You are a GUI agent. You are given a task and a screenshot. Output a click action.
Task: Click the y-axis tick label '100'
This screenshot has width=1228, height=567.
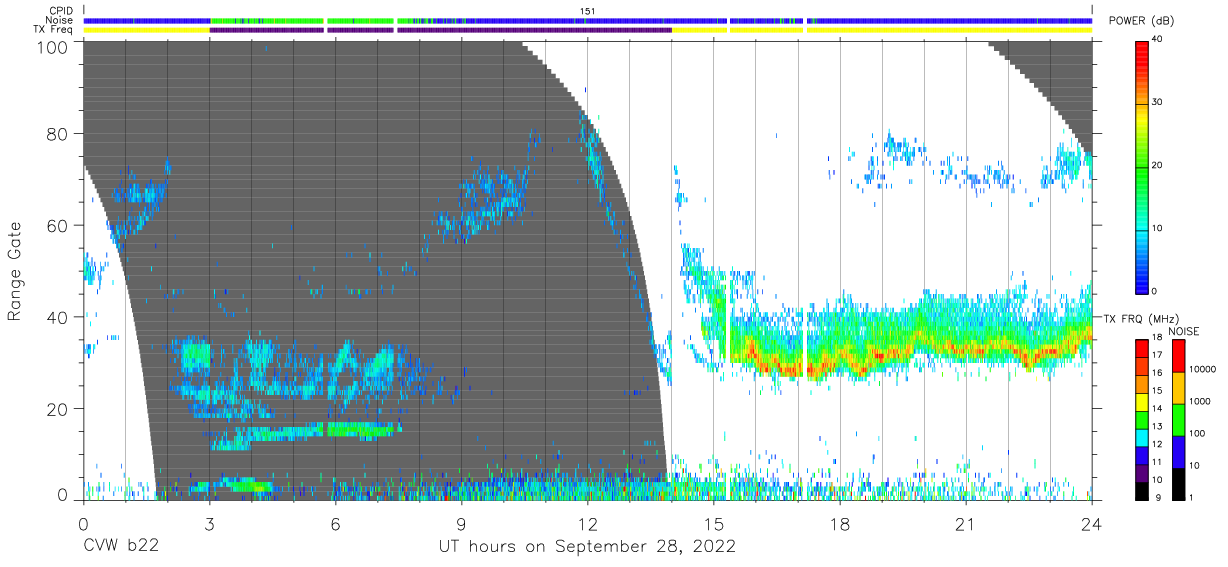tap(52, 46)
